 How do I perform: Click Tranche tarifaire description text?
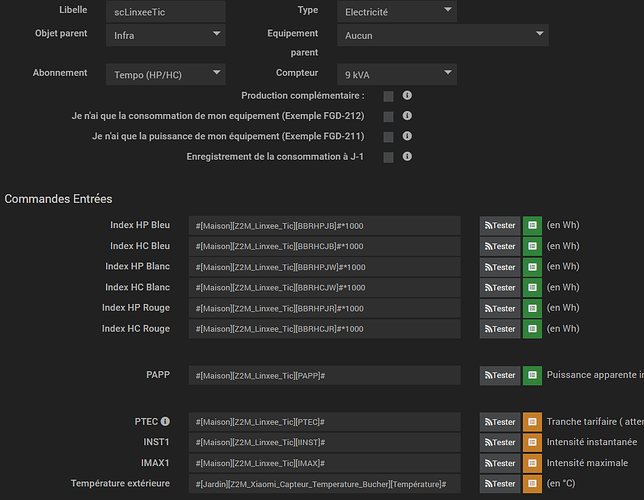click(x=595, y=422)
